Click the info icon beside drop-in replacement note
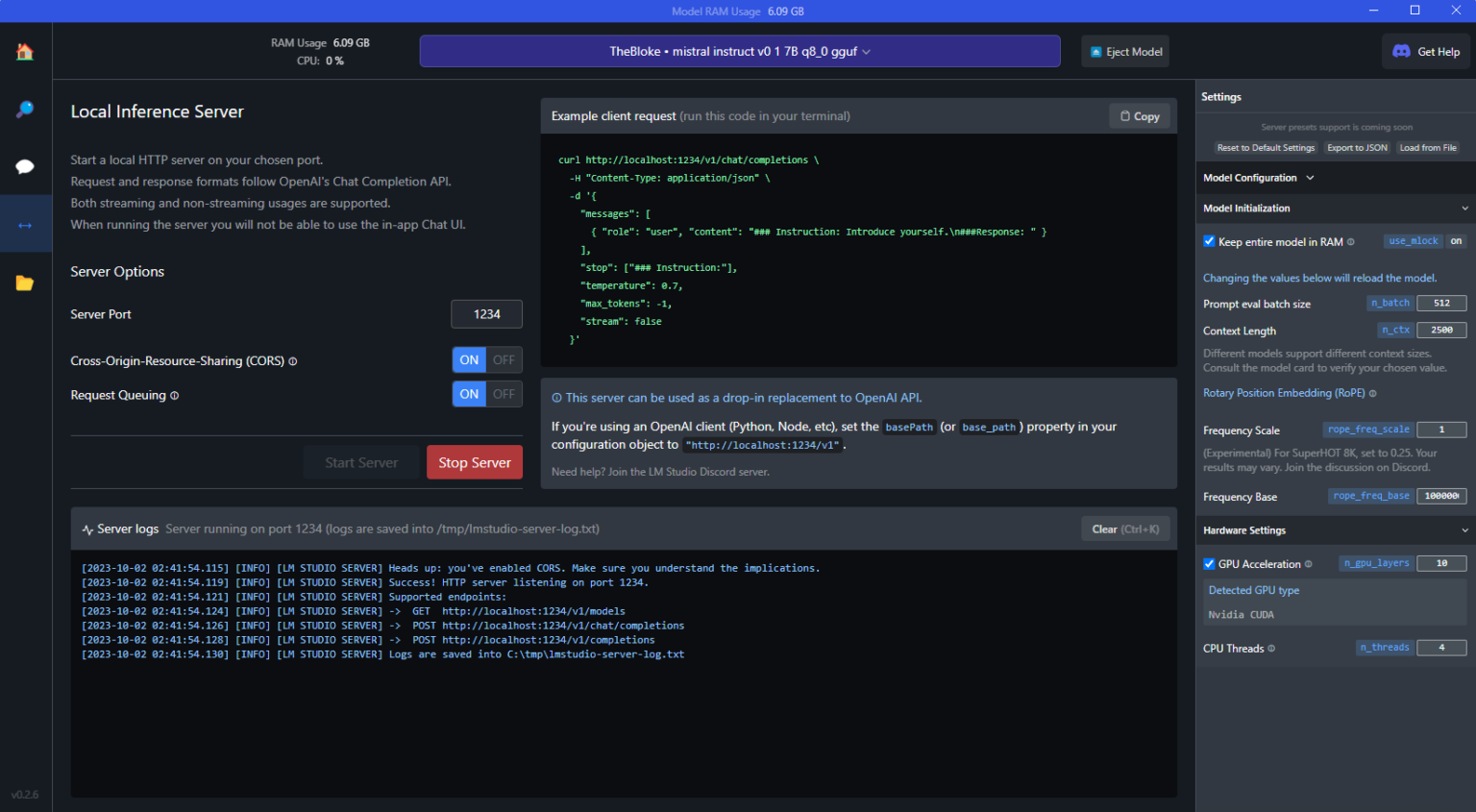This screenshot has height=812, width=1476. (556, 398)
